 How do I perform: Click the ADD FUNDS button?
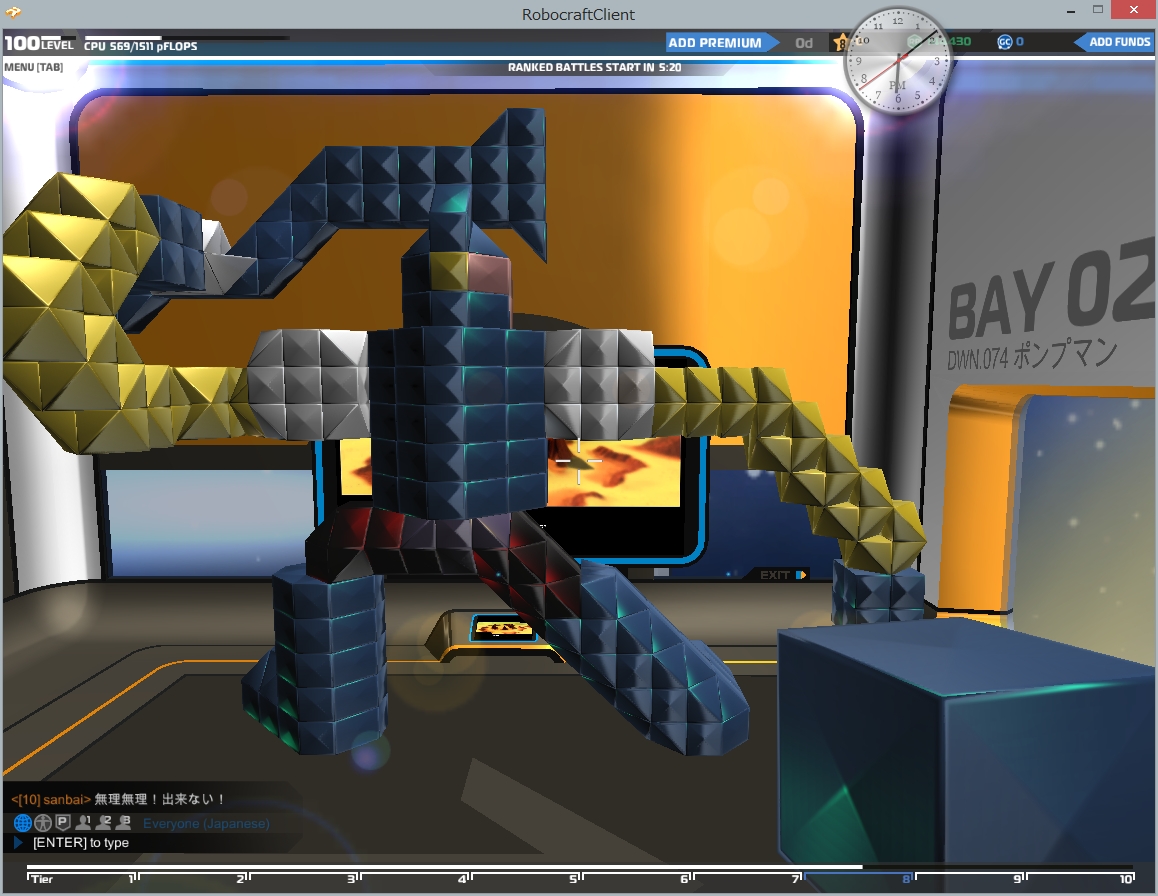pos(1113,42)
